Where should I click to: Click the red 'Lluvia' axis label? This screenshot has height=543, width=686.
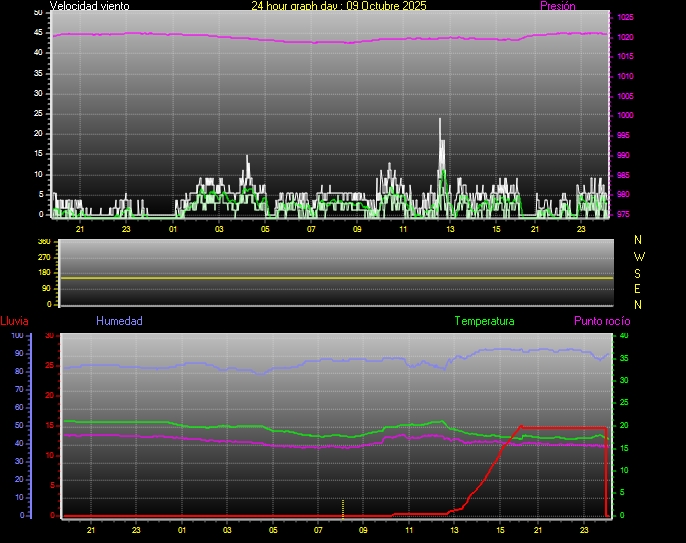click(14, 321)
